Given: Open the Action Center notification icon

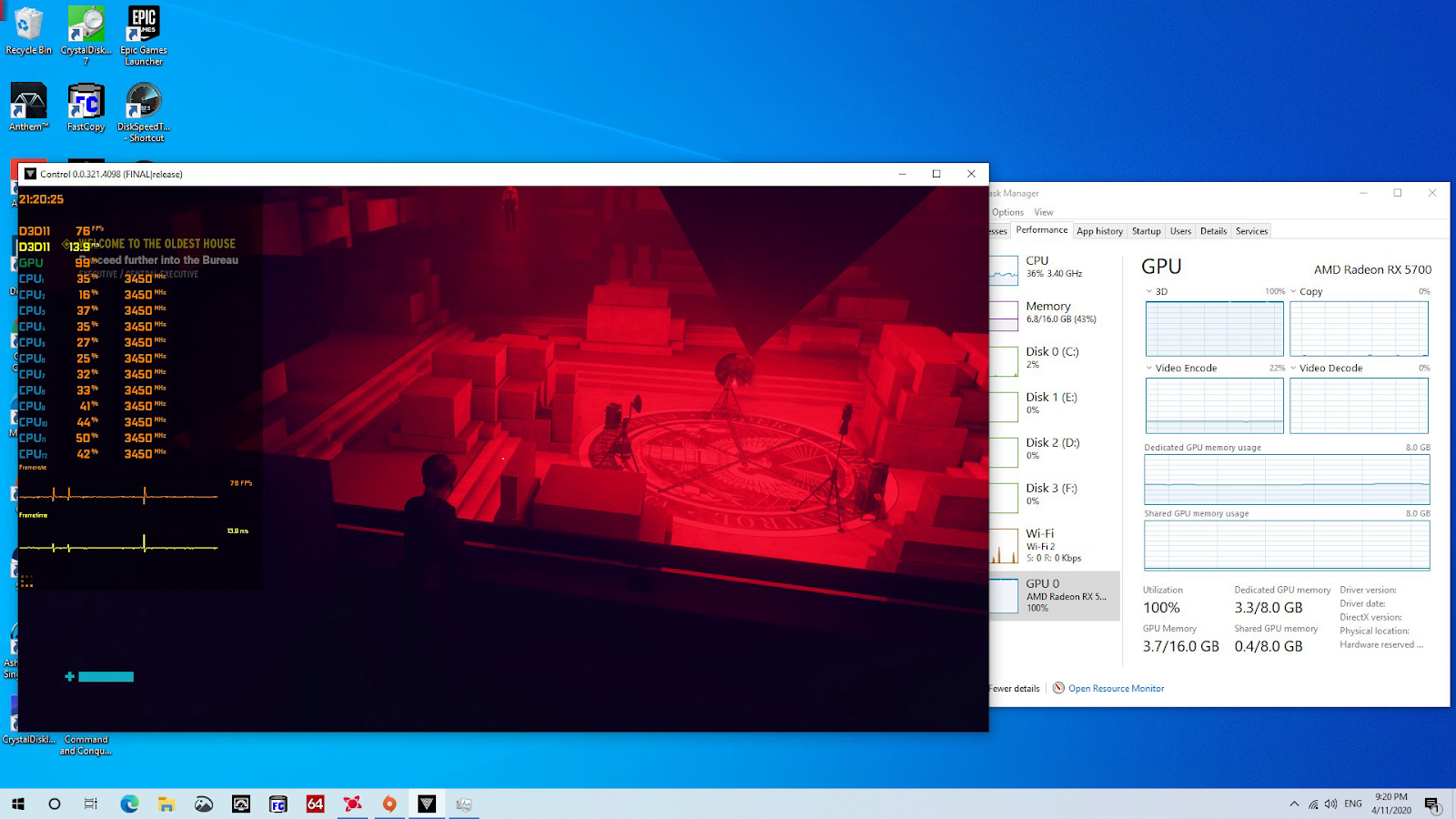Looking at the screenshot, I should tap(1432, 804).
